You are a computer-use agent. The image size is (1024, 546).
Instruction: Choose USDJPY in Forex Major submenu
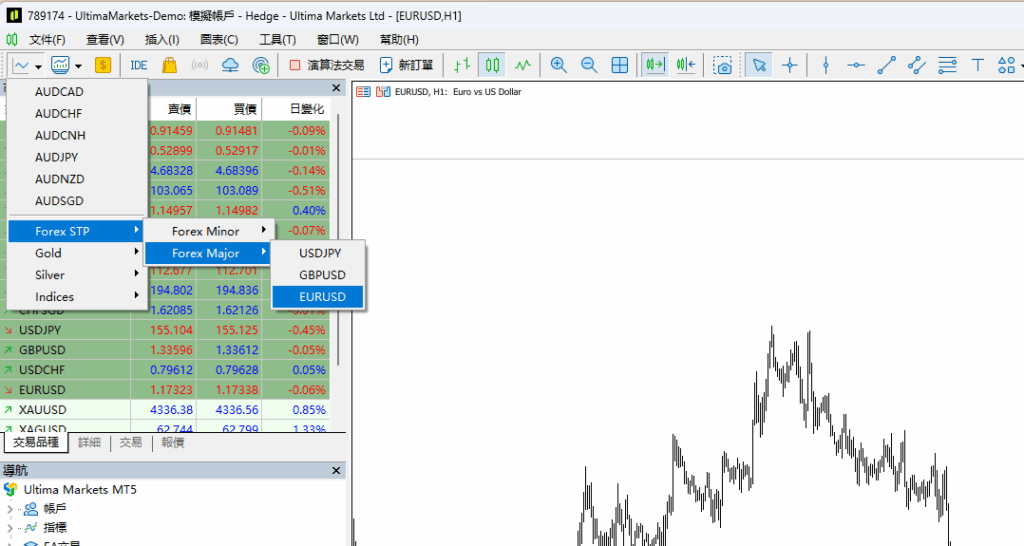pyautogui.click(x=318, y=253)
